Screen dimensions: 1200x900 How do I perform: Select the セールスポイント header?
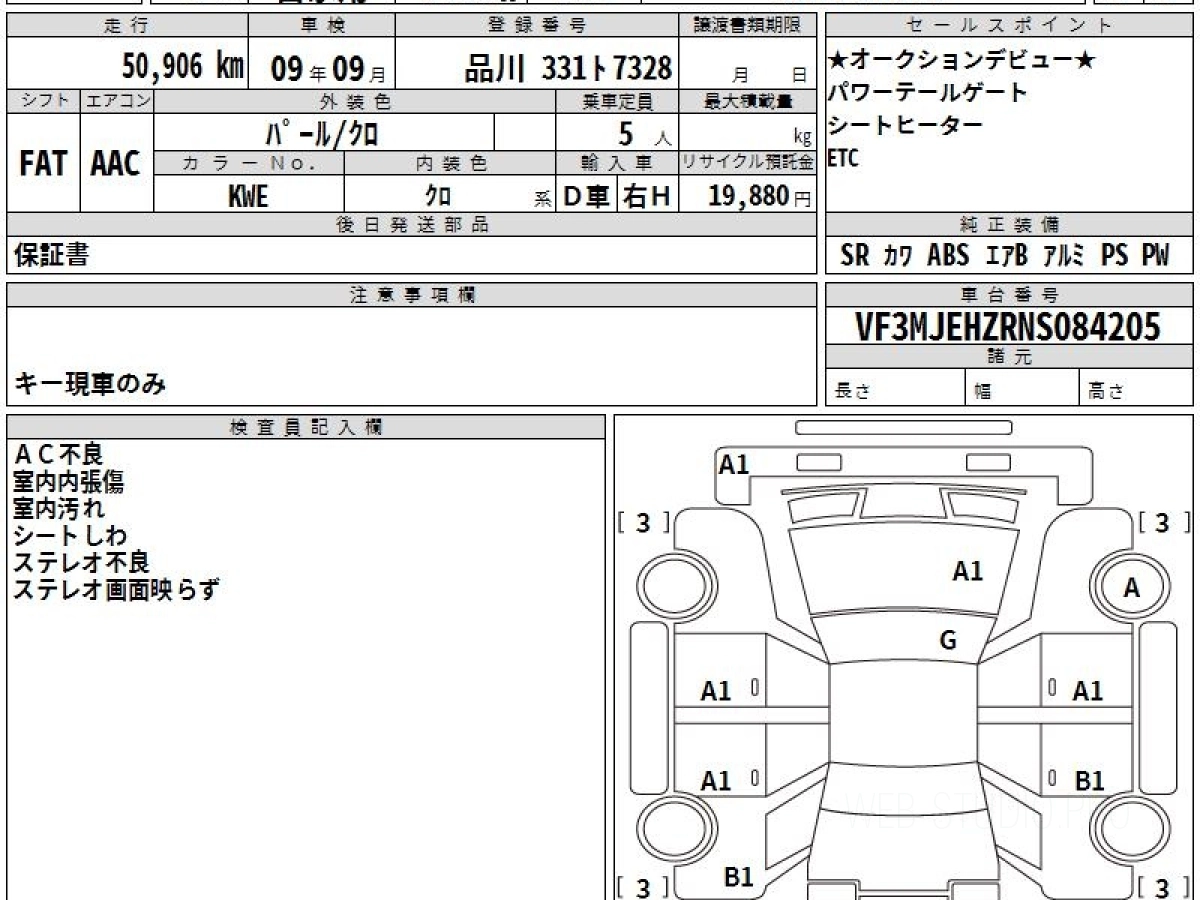(1009, 26)
